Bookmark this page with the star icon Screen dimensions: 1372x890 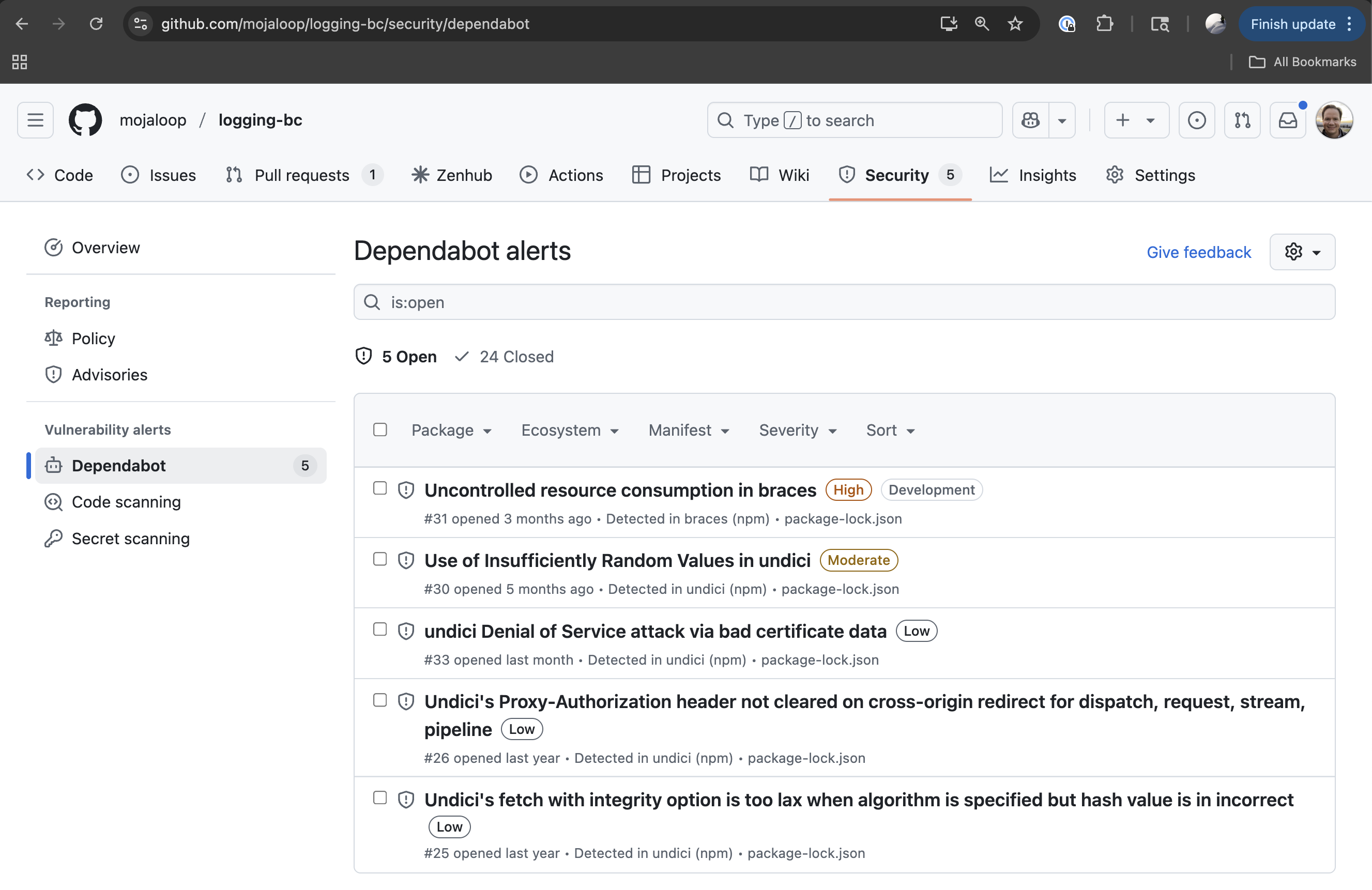(x=1015, y=24)
